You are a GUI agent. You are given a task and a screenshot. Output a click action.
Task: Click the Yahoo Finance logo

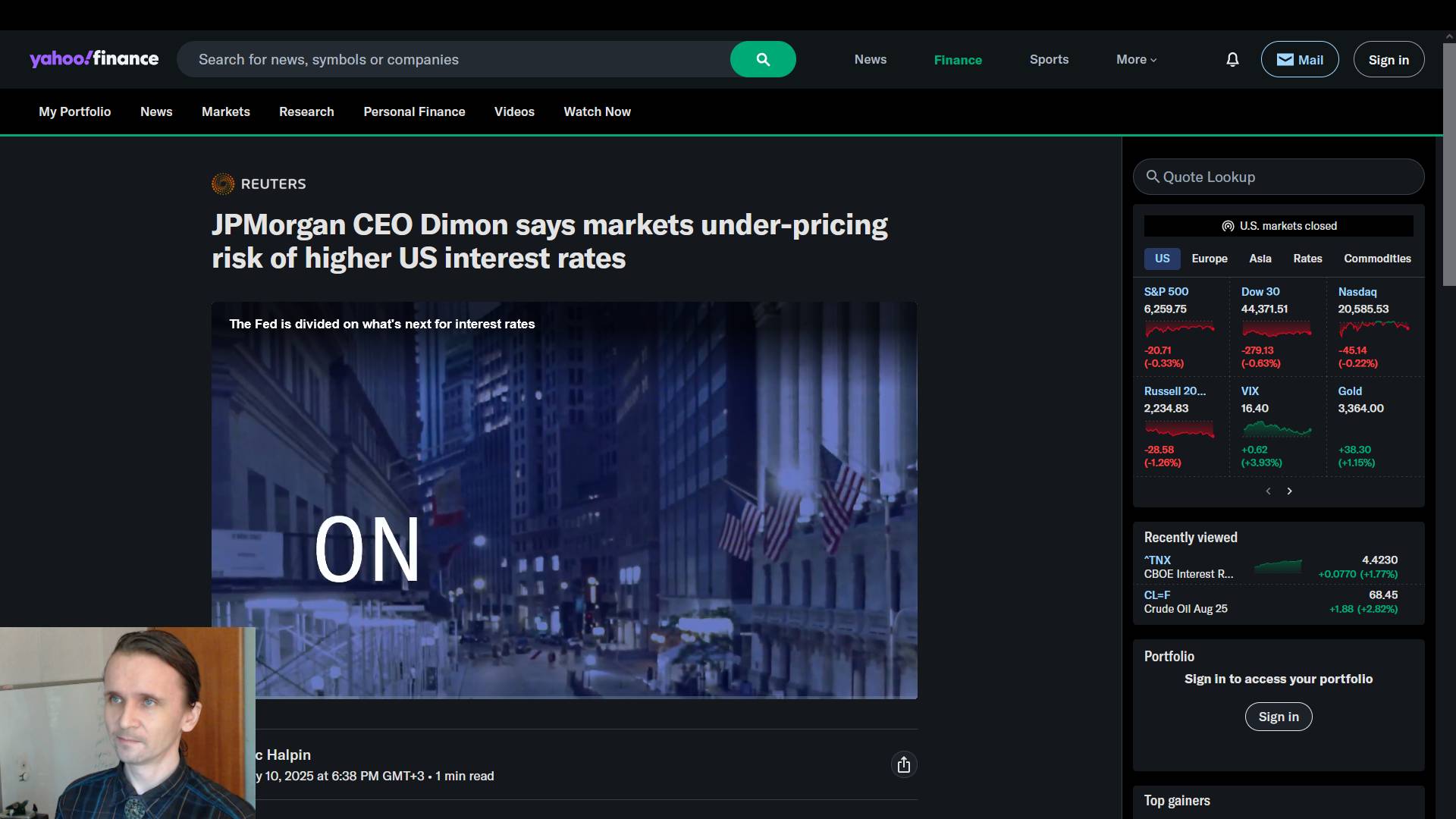coord(94,59)
